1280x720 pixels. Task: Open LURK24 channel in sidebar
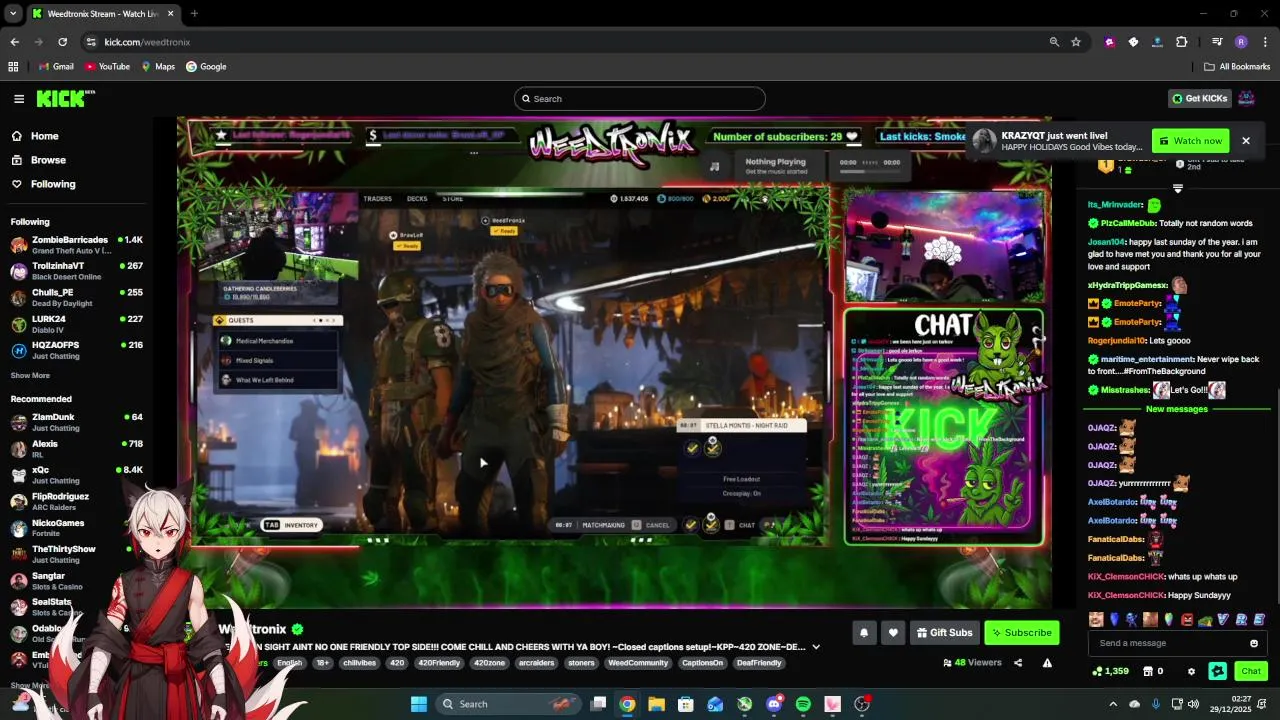(x=77, y=324)
